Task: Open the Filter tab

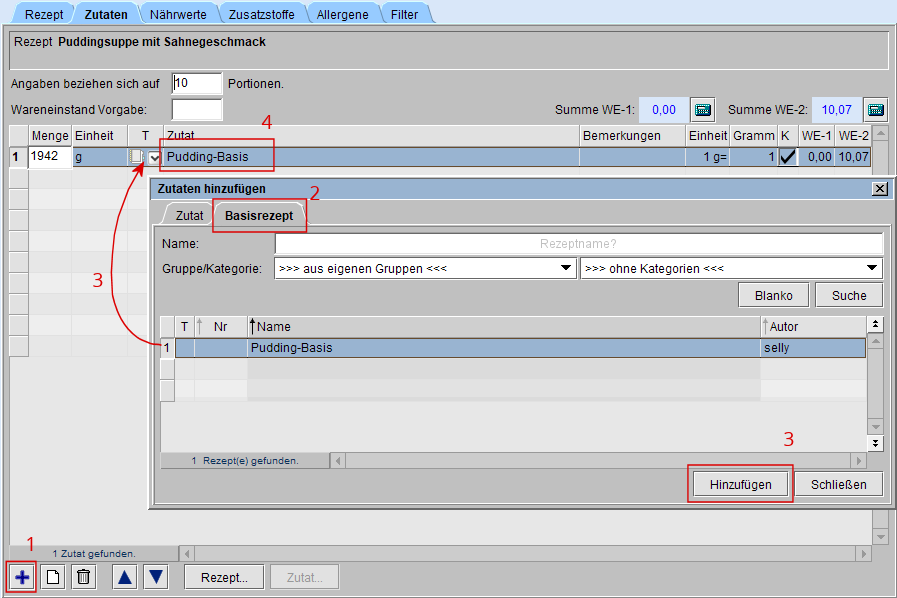Action: point(404,14)
